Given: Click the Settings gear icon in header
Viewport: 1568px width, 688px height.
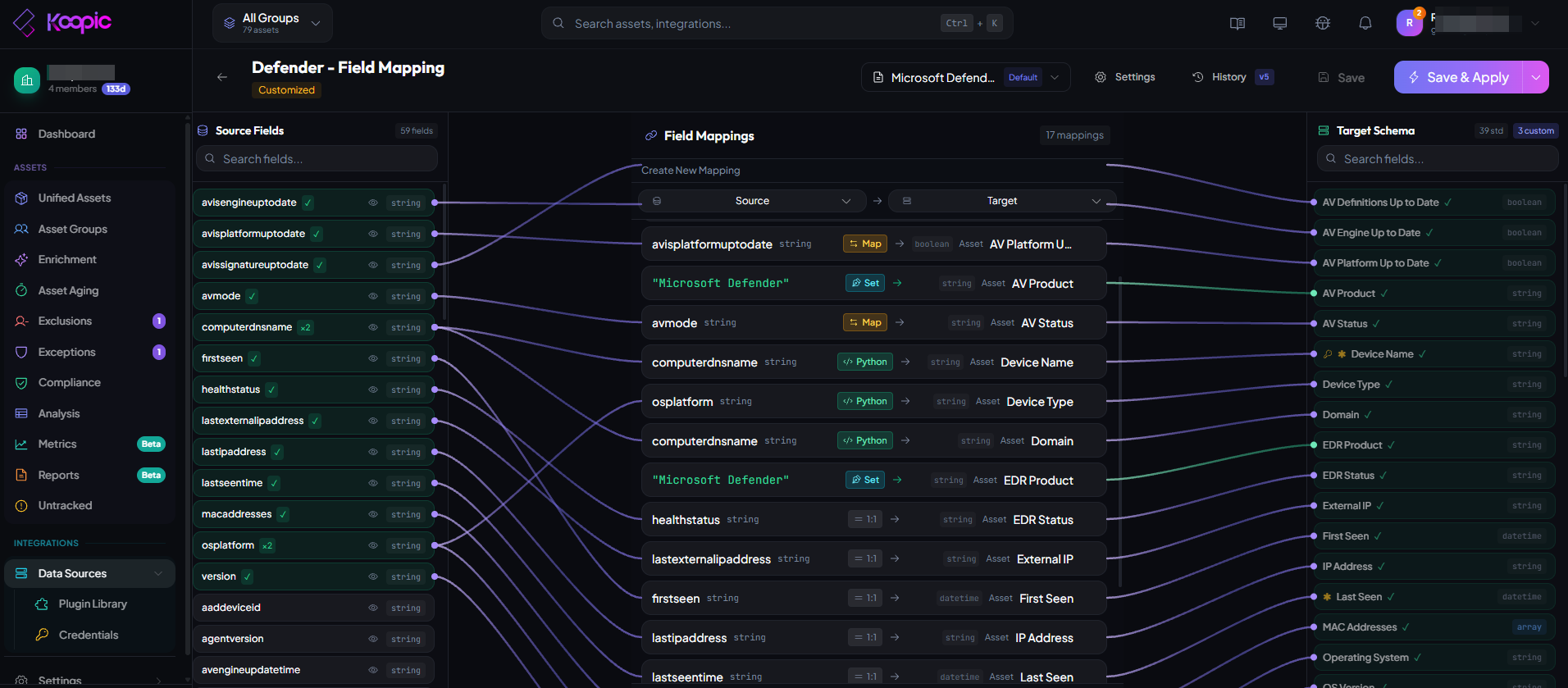Looking at the screenshot, I should click(1101, 77).
